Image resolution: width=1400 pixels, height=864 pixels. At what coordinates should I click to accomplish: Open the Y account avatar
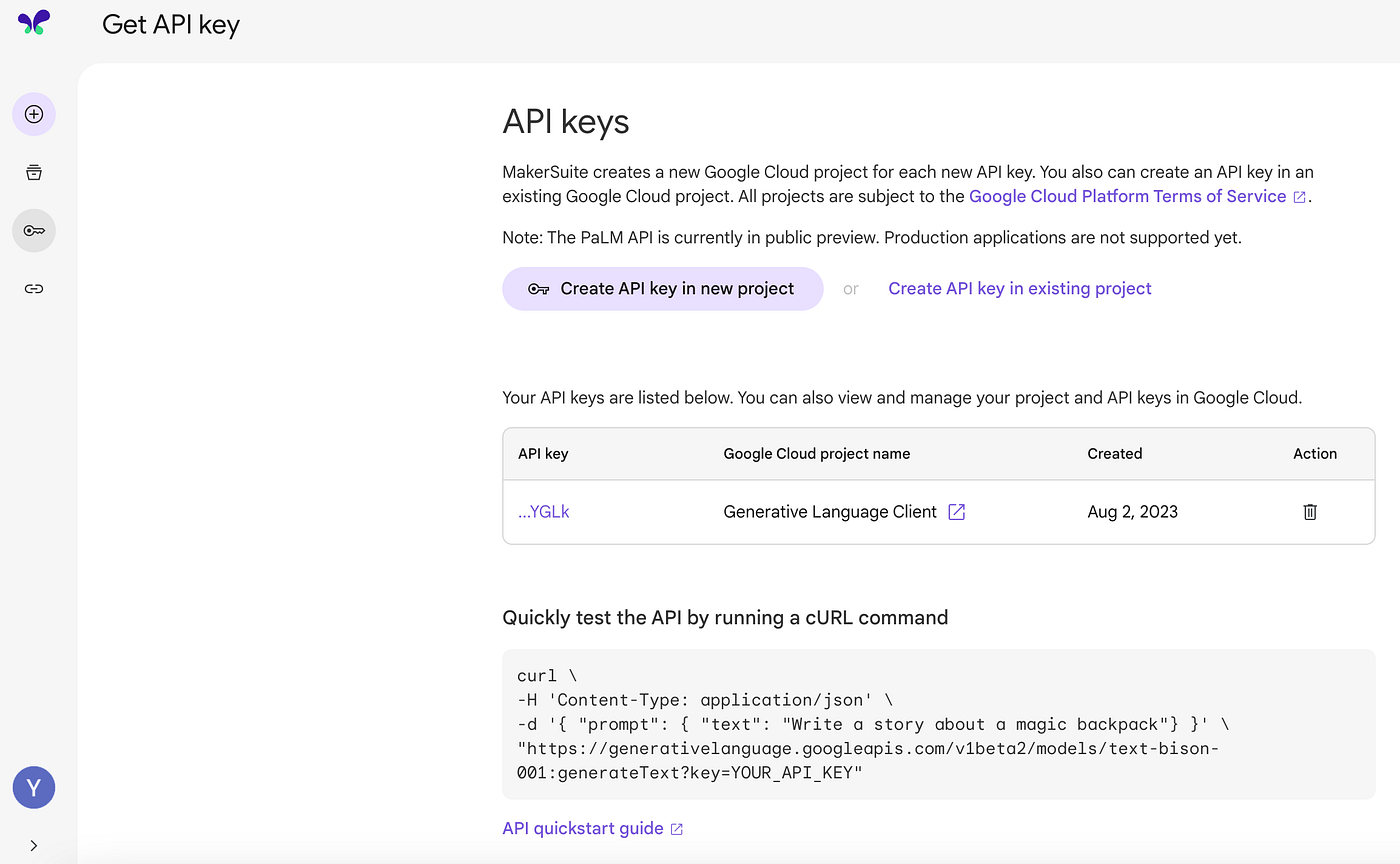34,788
